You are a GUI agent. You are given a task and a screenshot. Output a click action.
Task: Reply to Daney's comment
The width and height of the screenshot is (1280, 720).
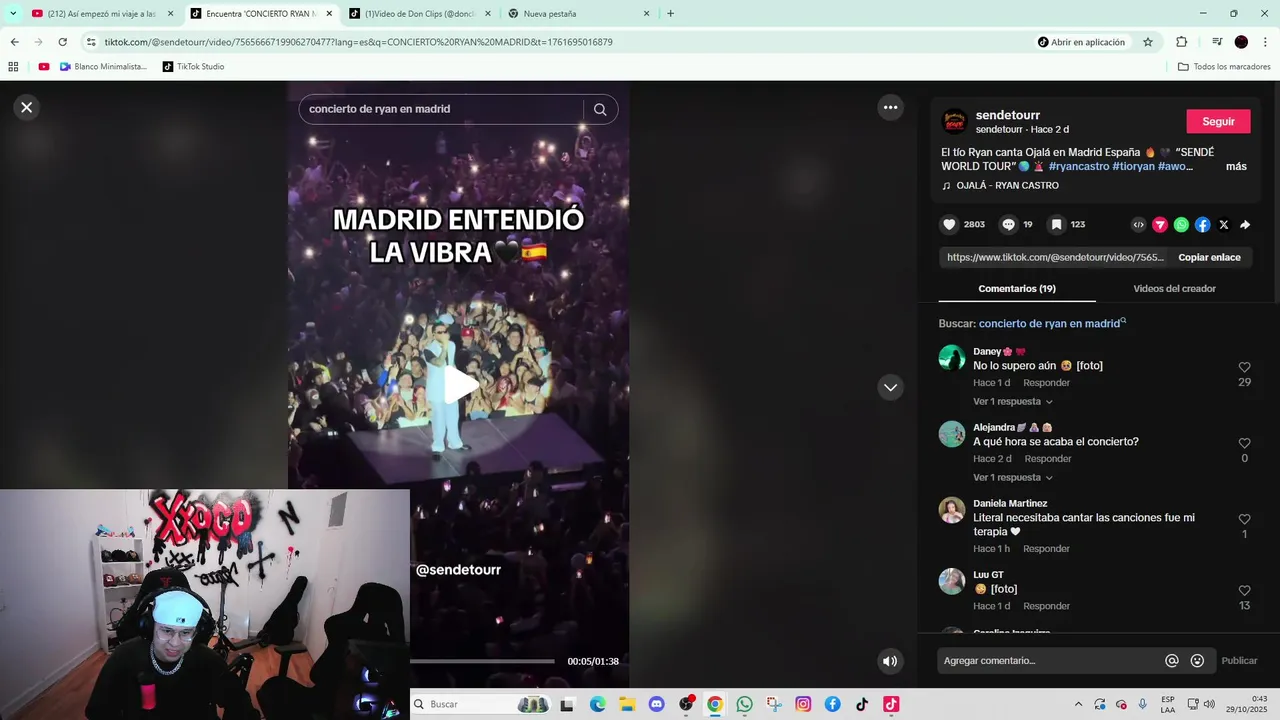click(x=1046, y=383)
